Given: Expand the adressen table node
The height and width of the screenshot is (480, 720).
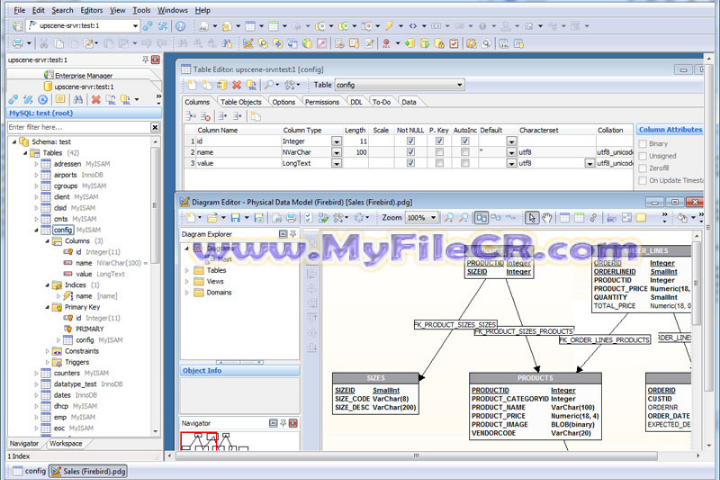Looking at the screenshot, I should tap(36, 164).
